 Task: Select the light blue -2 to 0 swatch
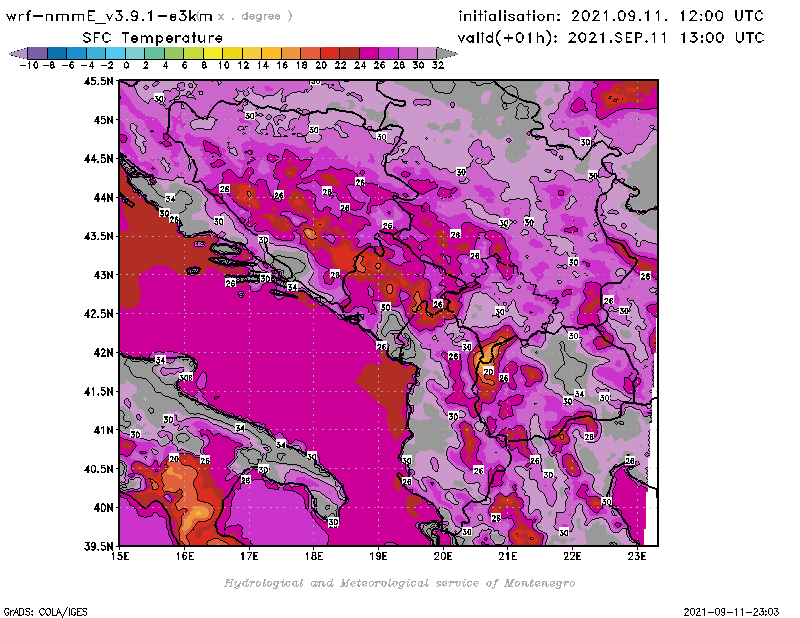[115, 53]
